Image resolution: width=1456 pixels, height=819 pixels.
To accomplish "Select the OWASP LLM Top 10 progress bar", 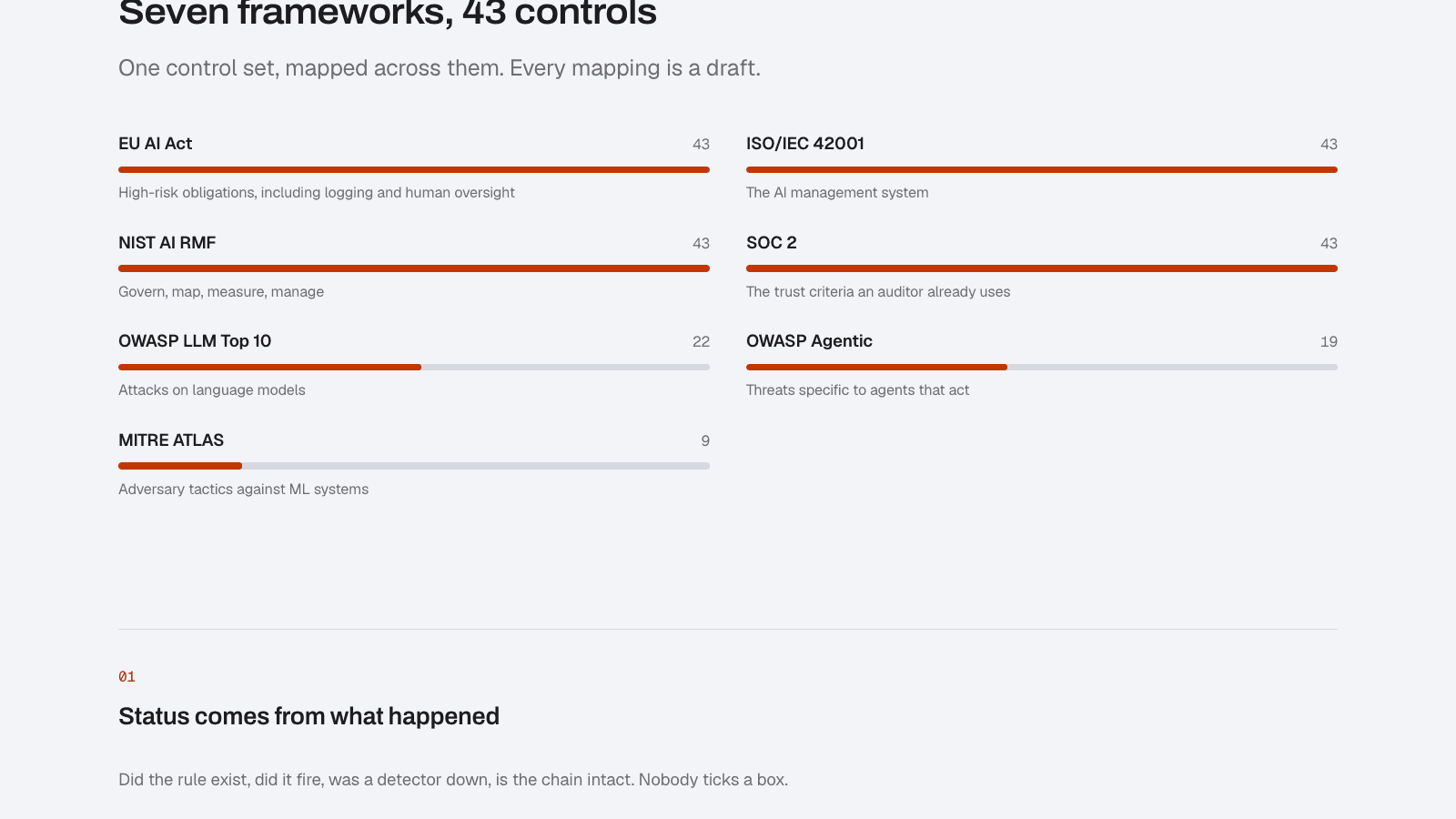I will pos(414,367).
